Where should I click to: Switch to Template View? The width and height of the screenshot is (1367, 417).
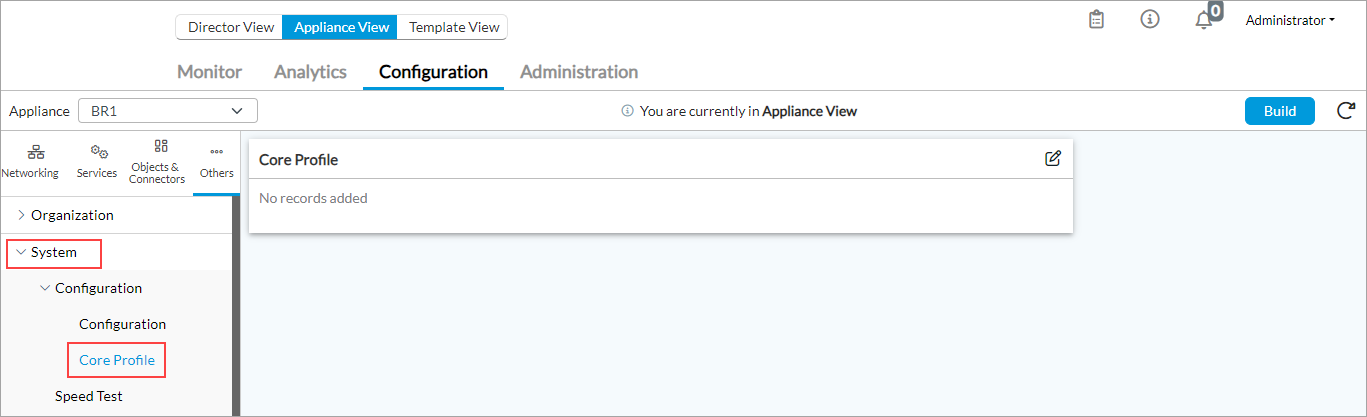pyautogui.click(x=453, y=27)
